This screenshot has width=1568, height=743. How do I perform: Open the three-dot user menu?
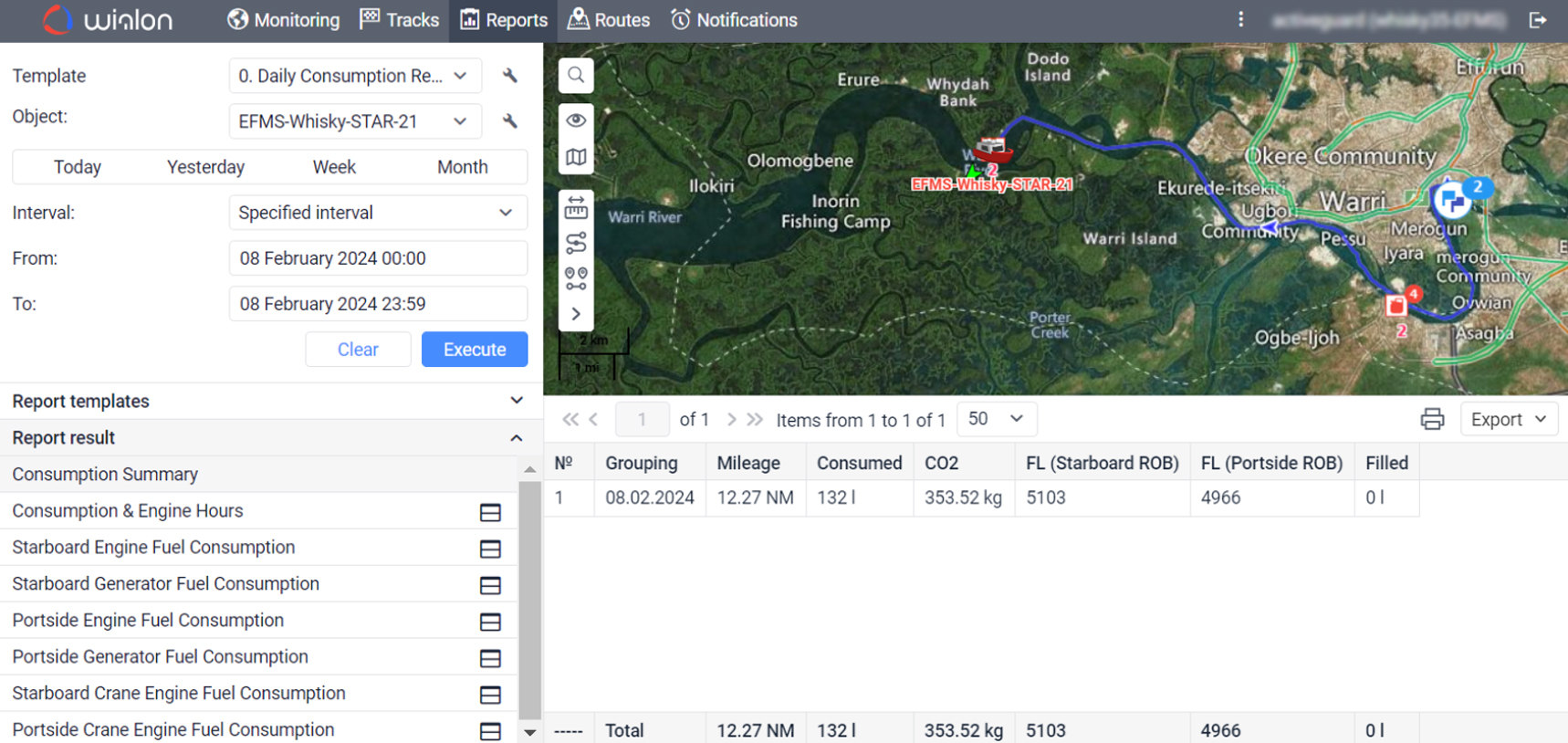tap(1240, 20)
